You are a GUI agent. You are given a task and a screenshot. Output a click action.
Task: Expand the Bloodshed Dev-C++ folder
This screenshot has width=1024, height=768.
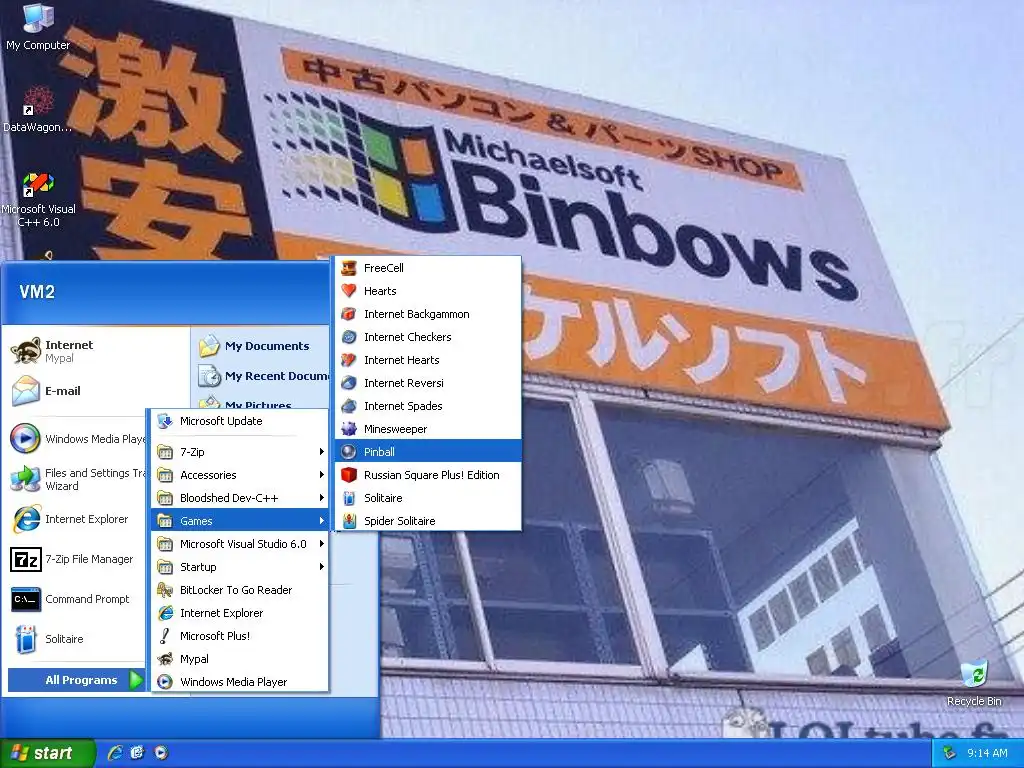(x=240, y=498)
